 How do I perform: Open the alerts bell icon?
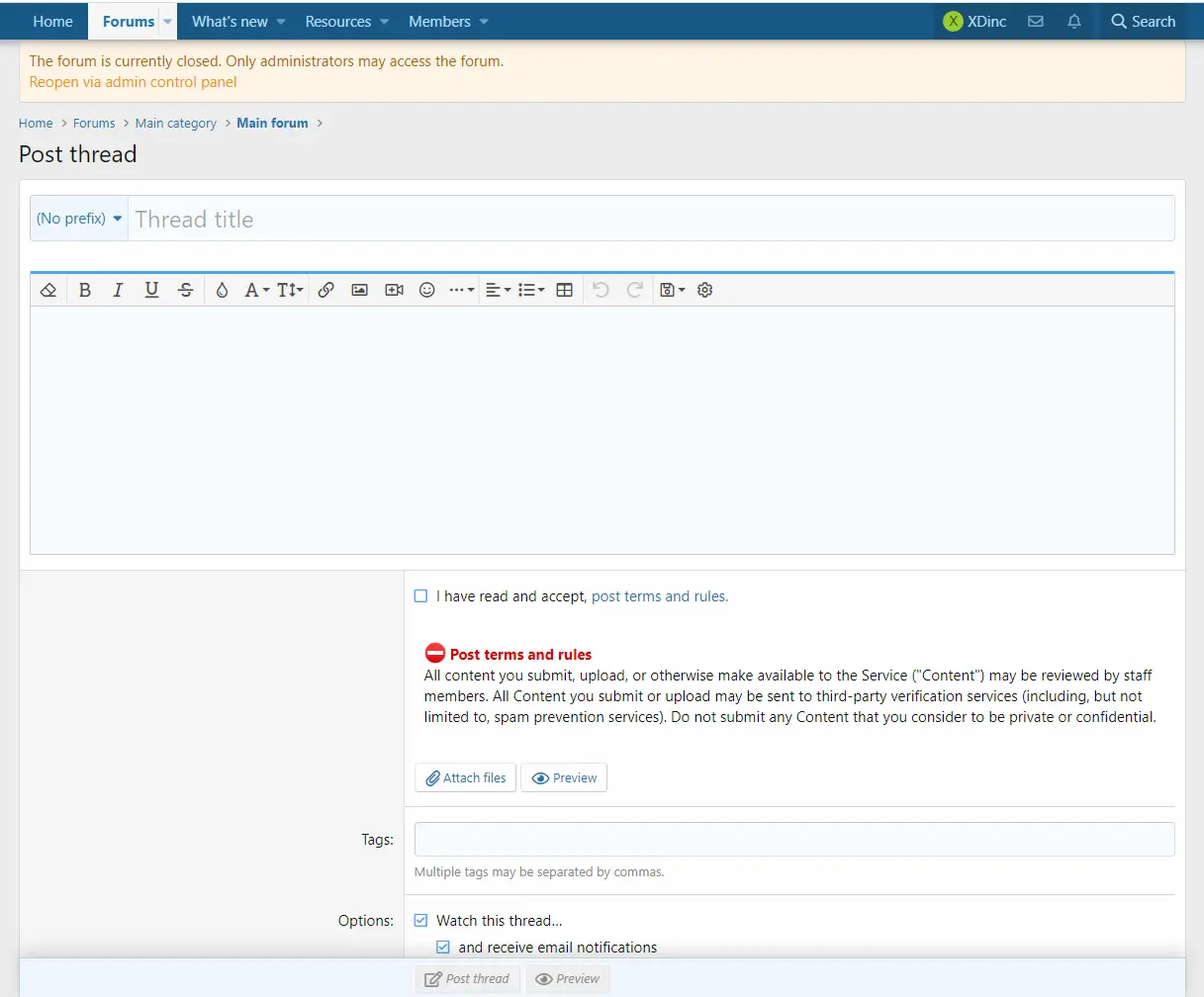pyautogui.click(x=1074, y=21)
